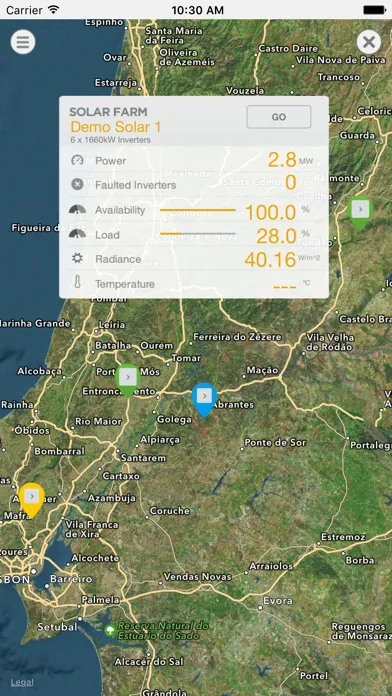Click the 100.0 availability value

pyautogui.click(x=270, y=213)
